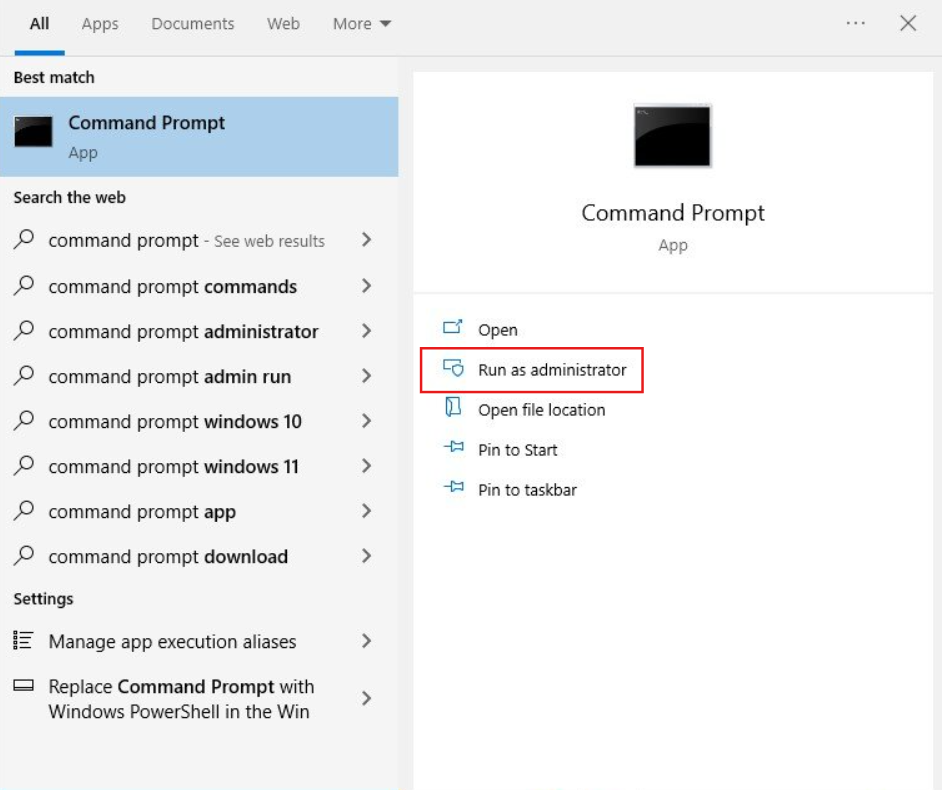The width and height of the screenshot is (942, 790).
Task: Click the Manage app execution aliases list icon
Action: tap(24, 641)
